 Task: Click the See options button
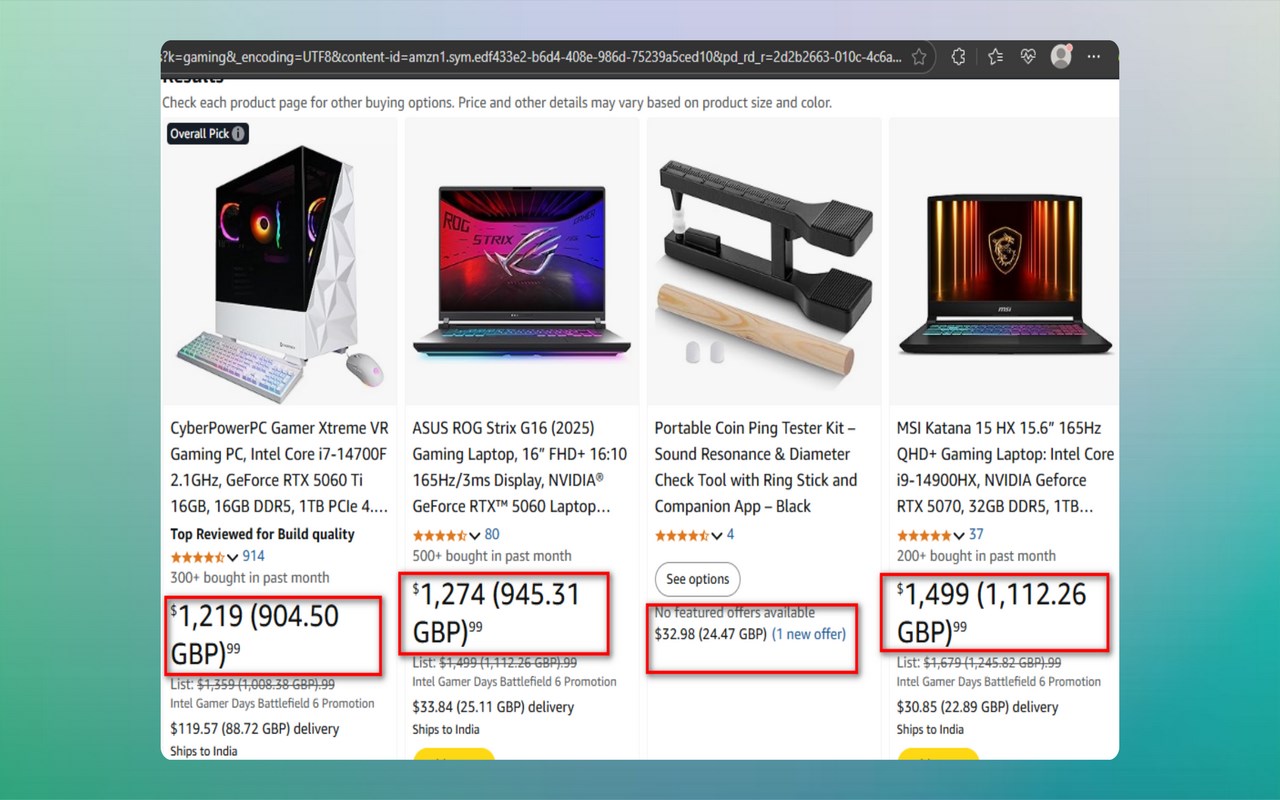698,579
